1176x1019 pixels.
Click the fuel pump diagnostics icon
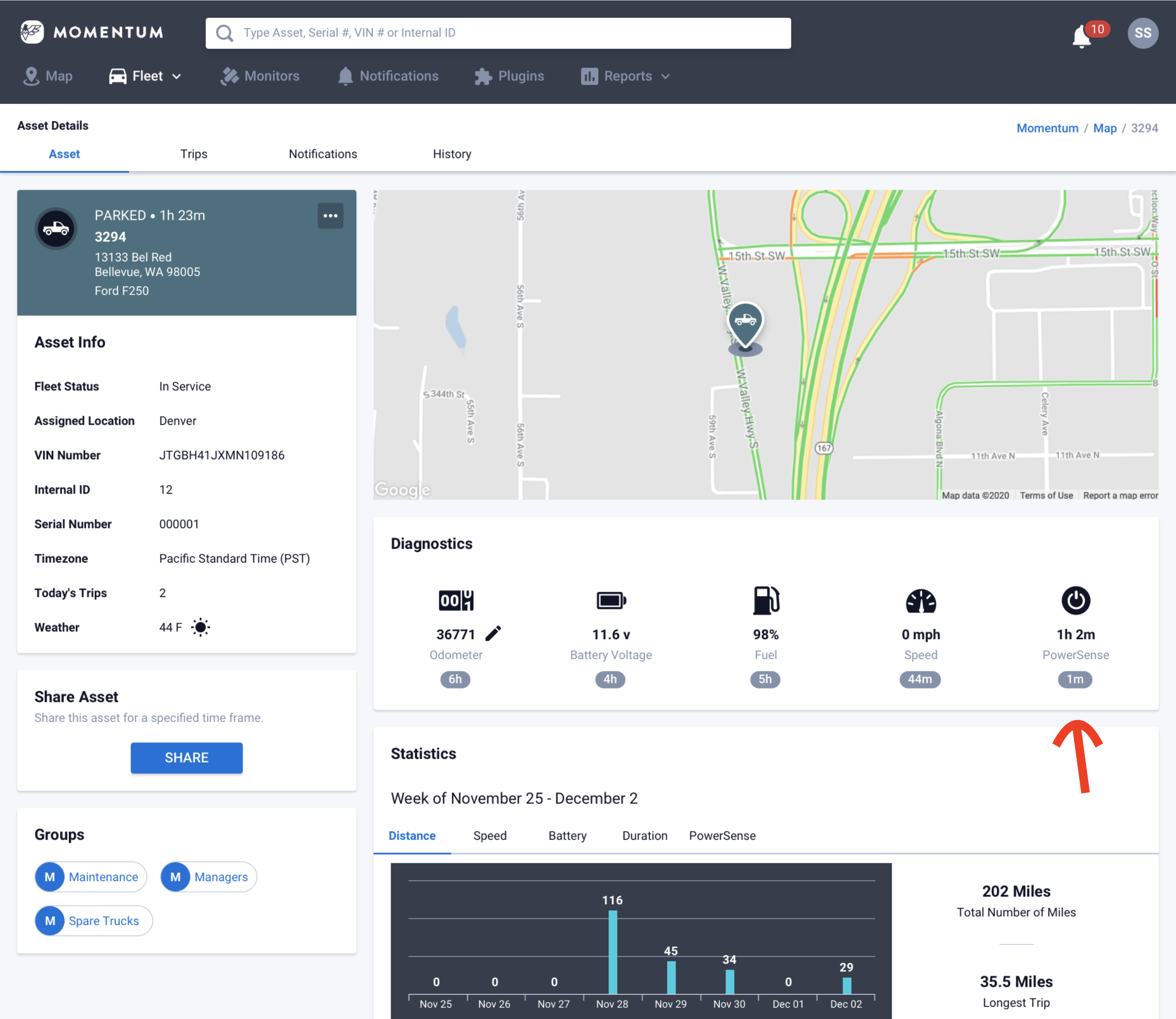(x=766, y=600)
